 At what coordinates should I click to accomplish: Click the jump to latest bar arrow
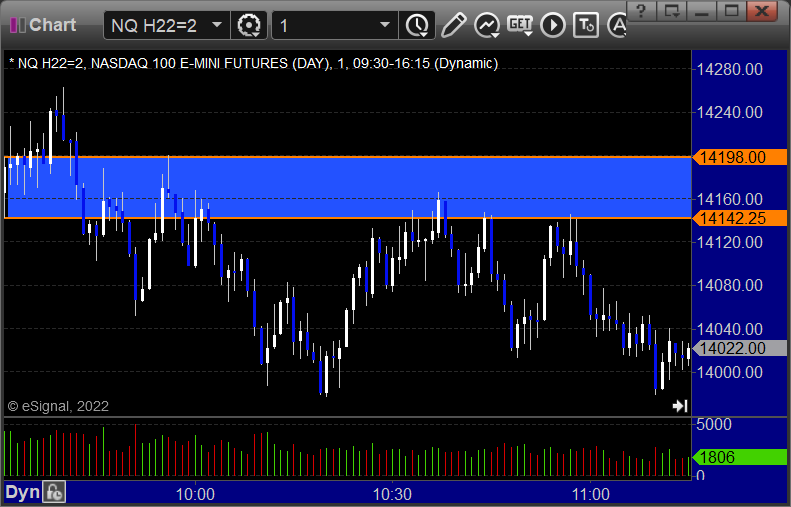tap(680, 406)
